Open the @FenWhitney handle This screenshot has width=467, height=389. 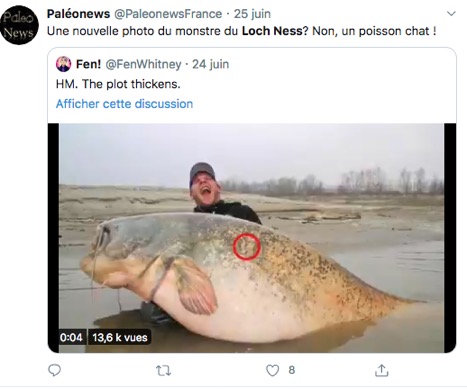pos(143,64)
